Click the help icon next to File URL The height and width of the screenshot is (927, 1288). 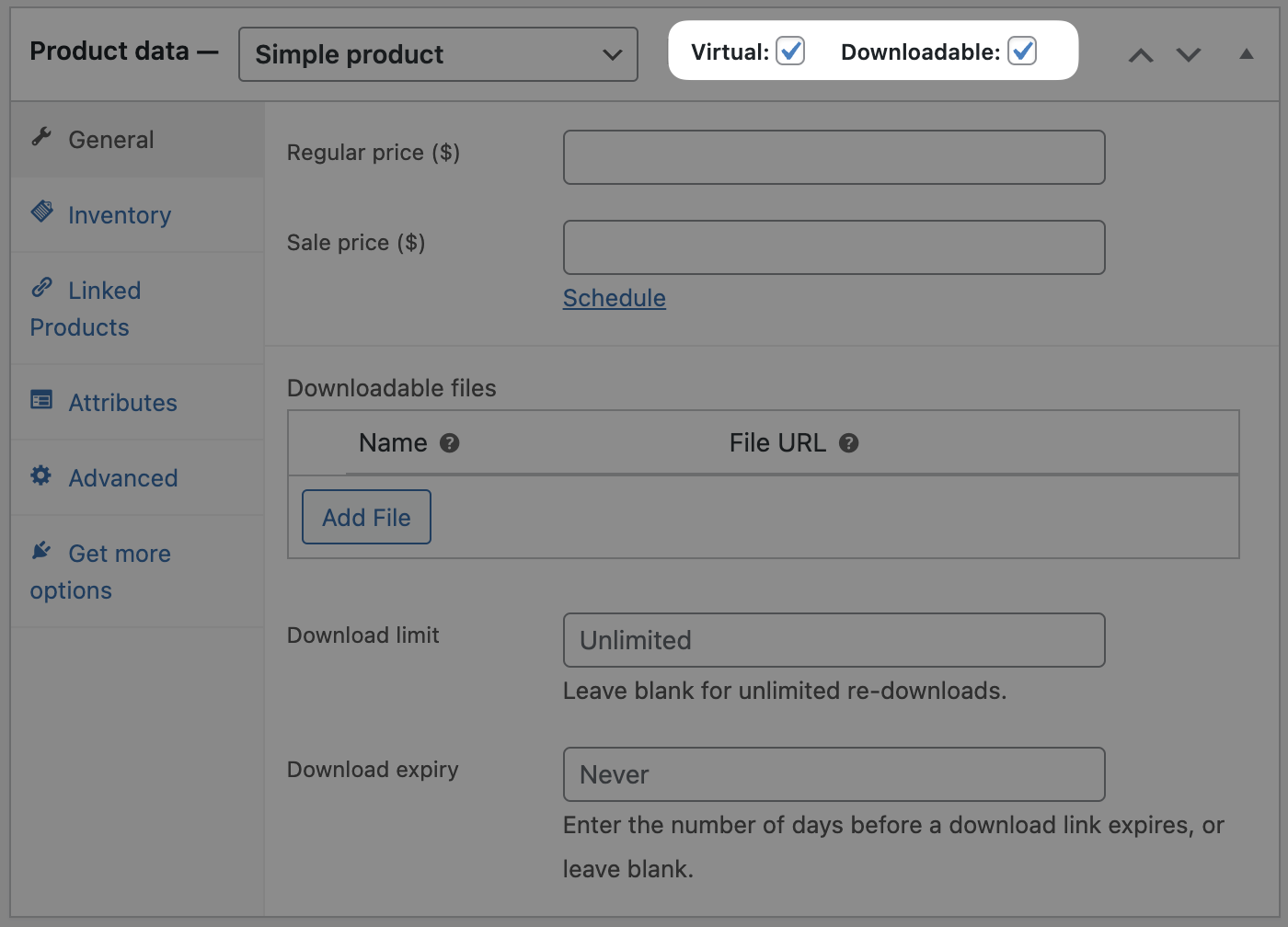(x=849, y=443)
